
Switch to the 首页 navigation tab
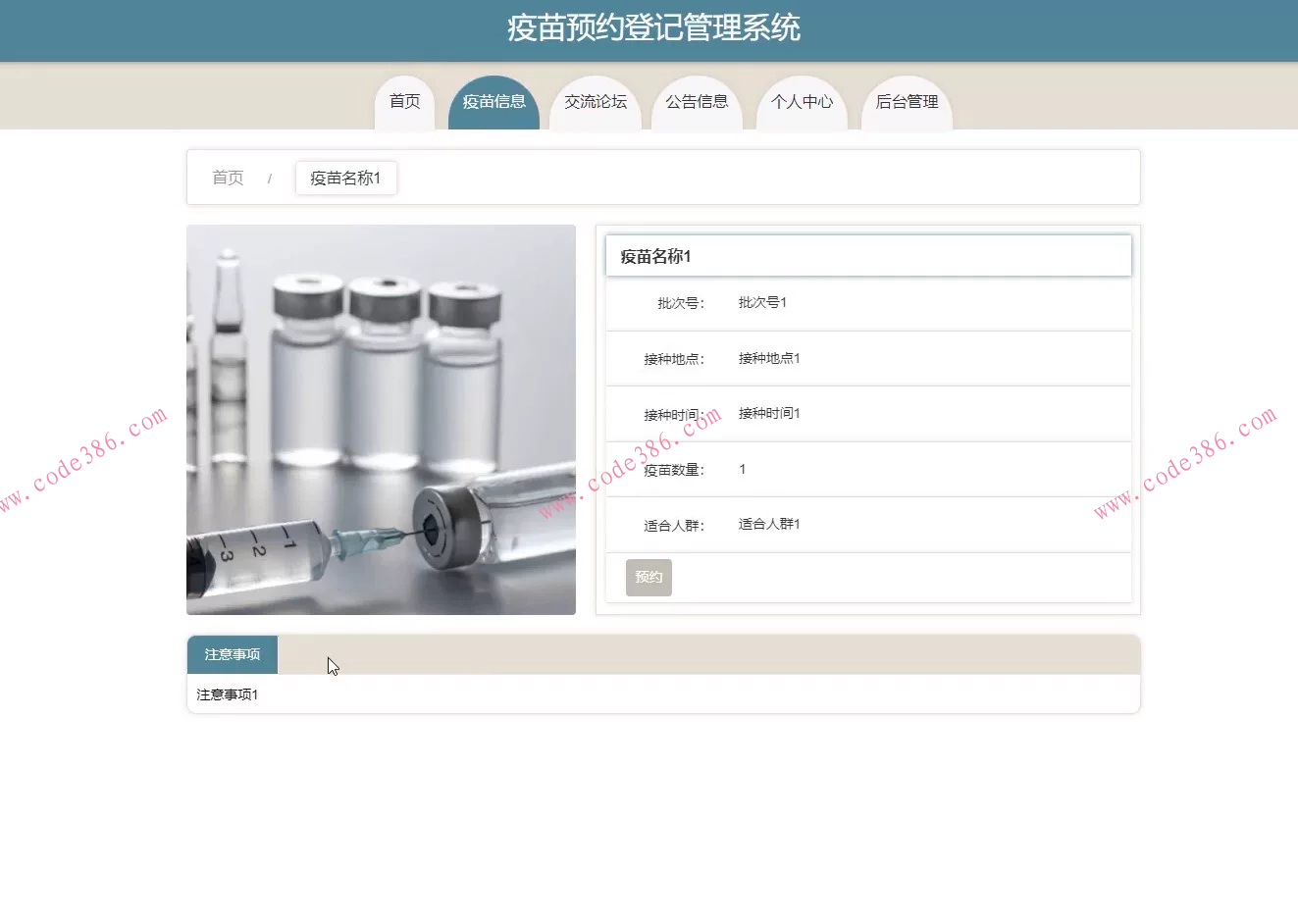point(403,100)
